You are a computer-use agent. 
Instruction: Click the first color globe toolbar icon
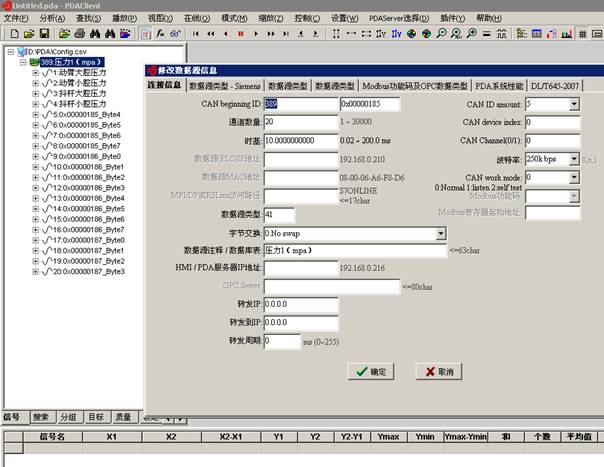click(411, 34)
